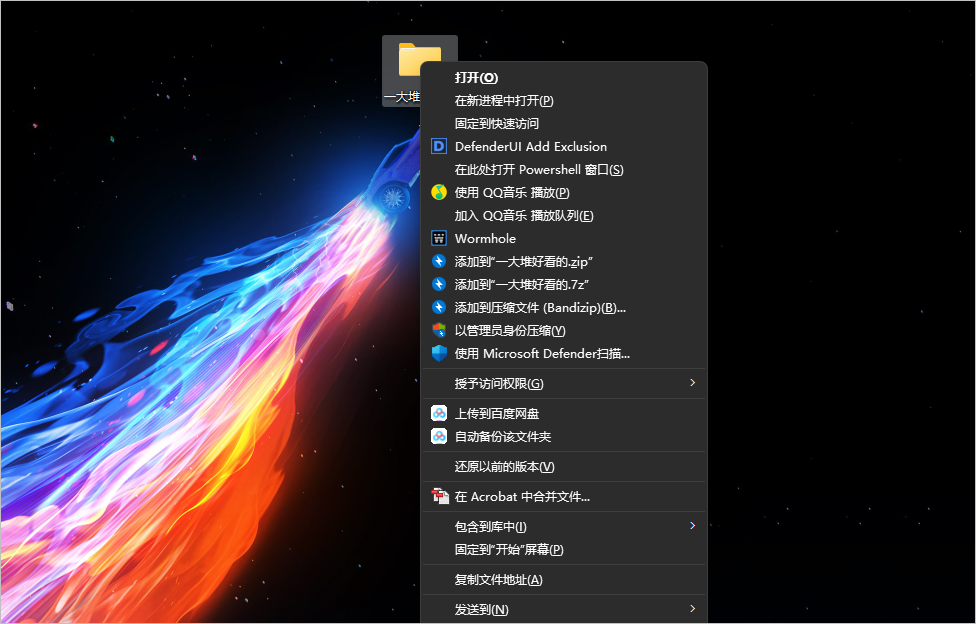Open 发送到(N) menu entry

point(564,610)
